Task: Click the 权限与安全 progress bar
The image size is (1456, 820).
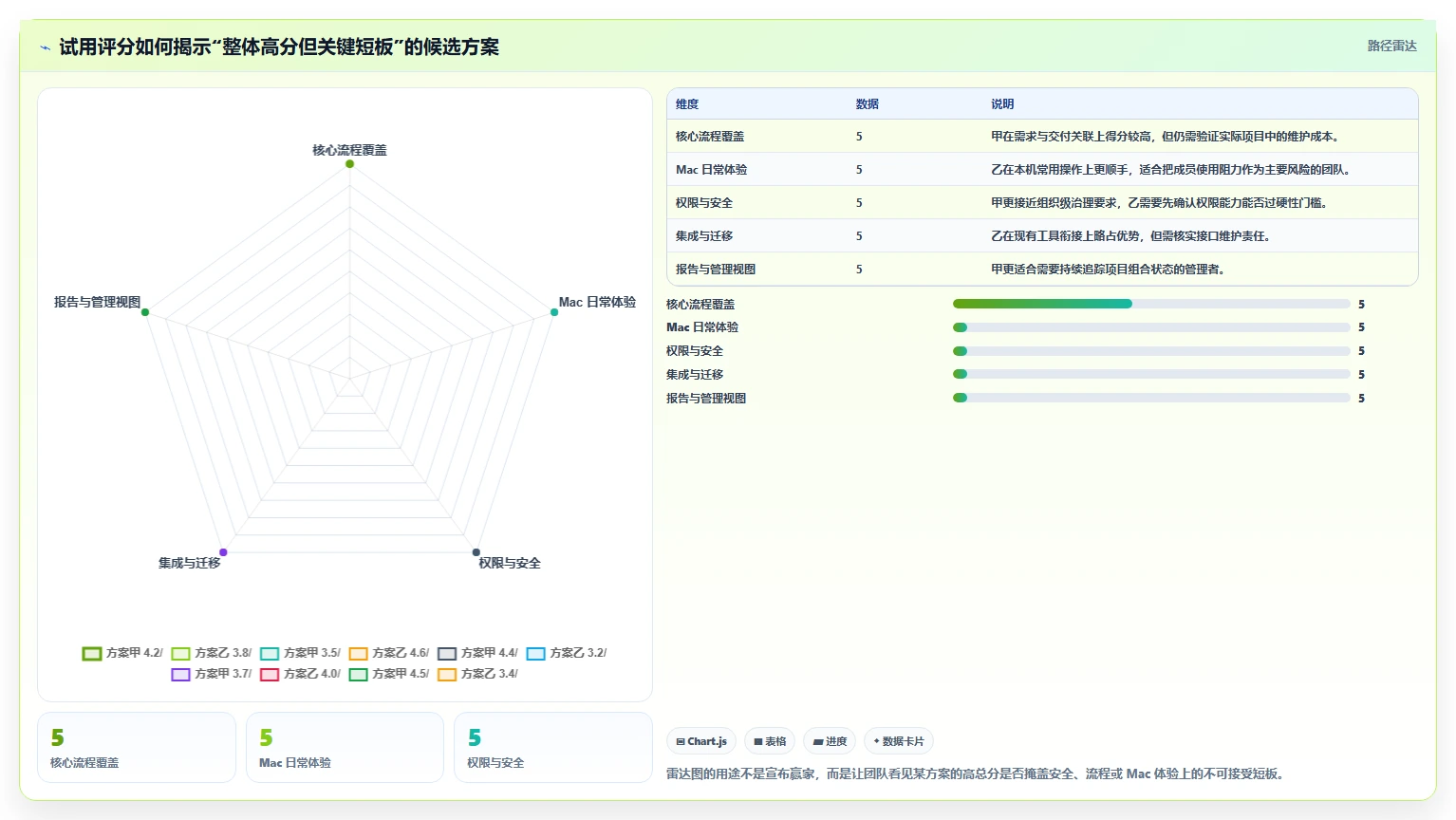Action: (x=1151, y=351)
